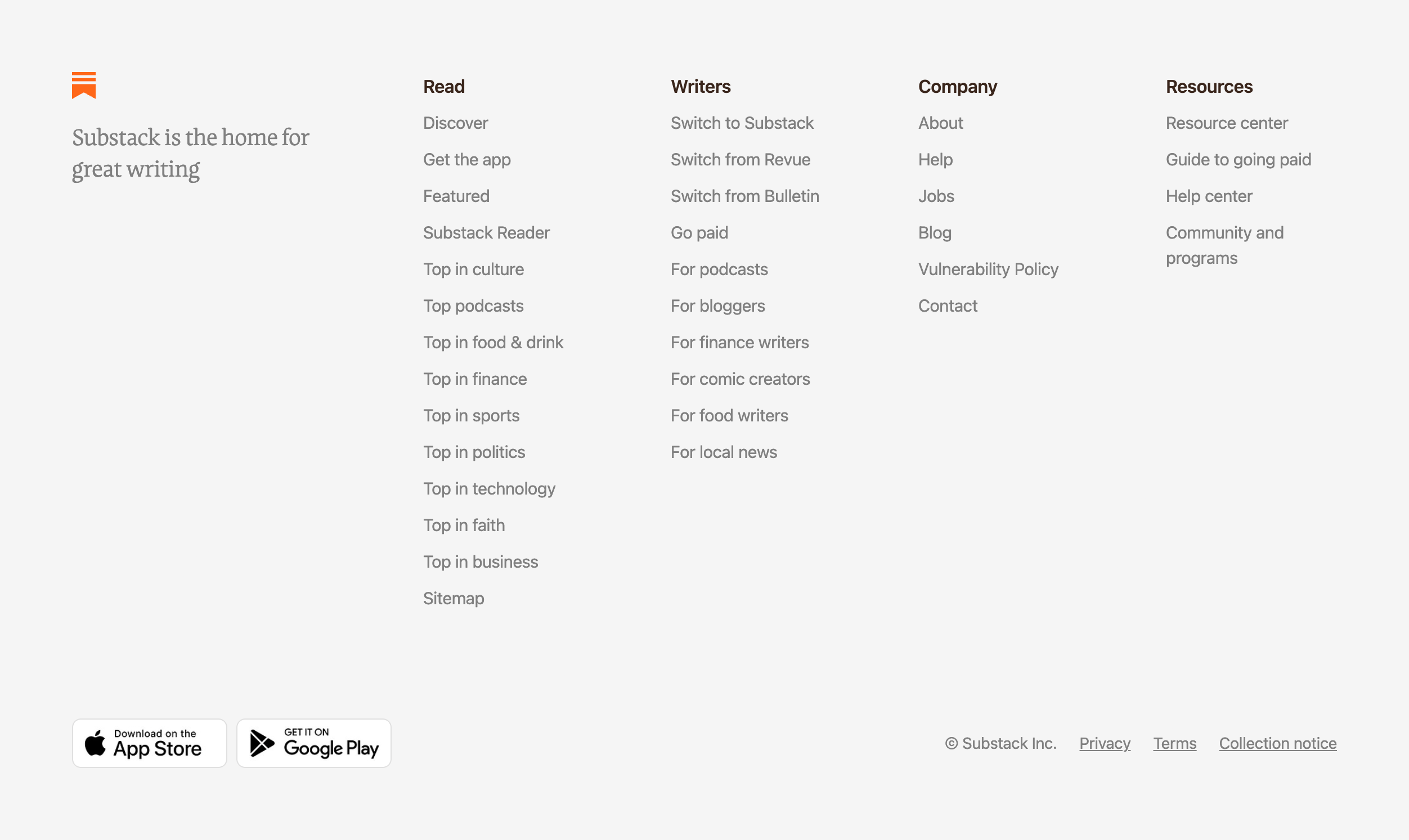
Task: Open the Terms link
Action: click(x=1174, y=743)
